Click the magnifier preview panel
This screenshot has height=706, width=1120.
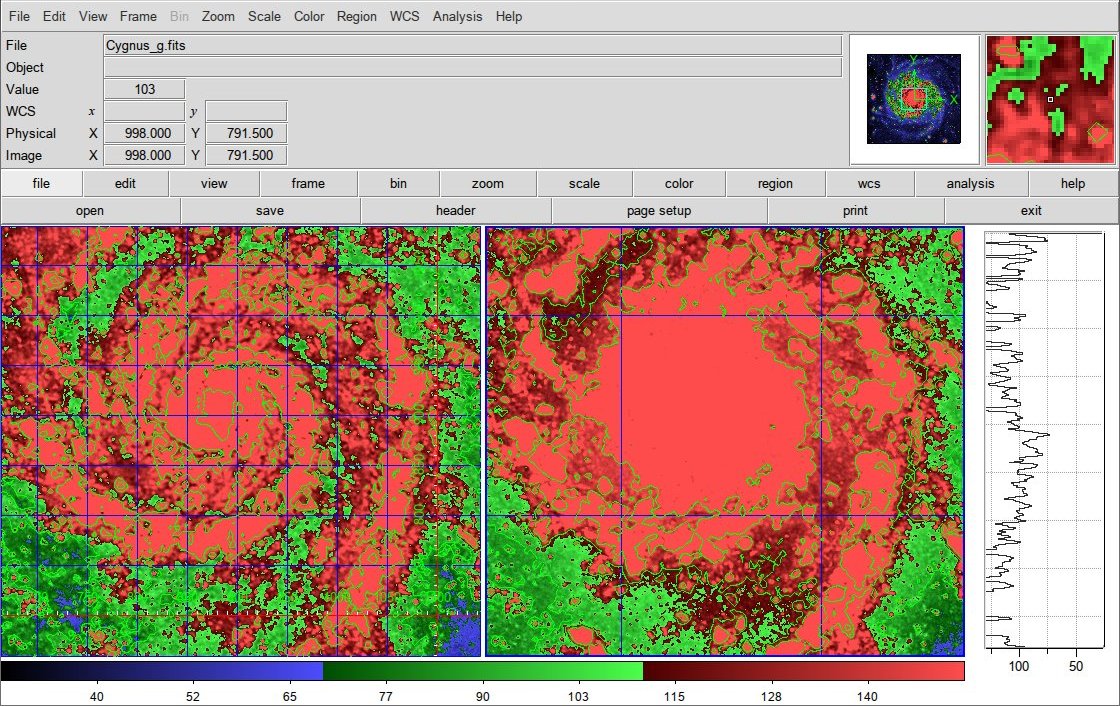click(1049, 100)
